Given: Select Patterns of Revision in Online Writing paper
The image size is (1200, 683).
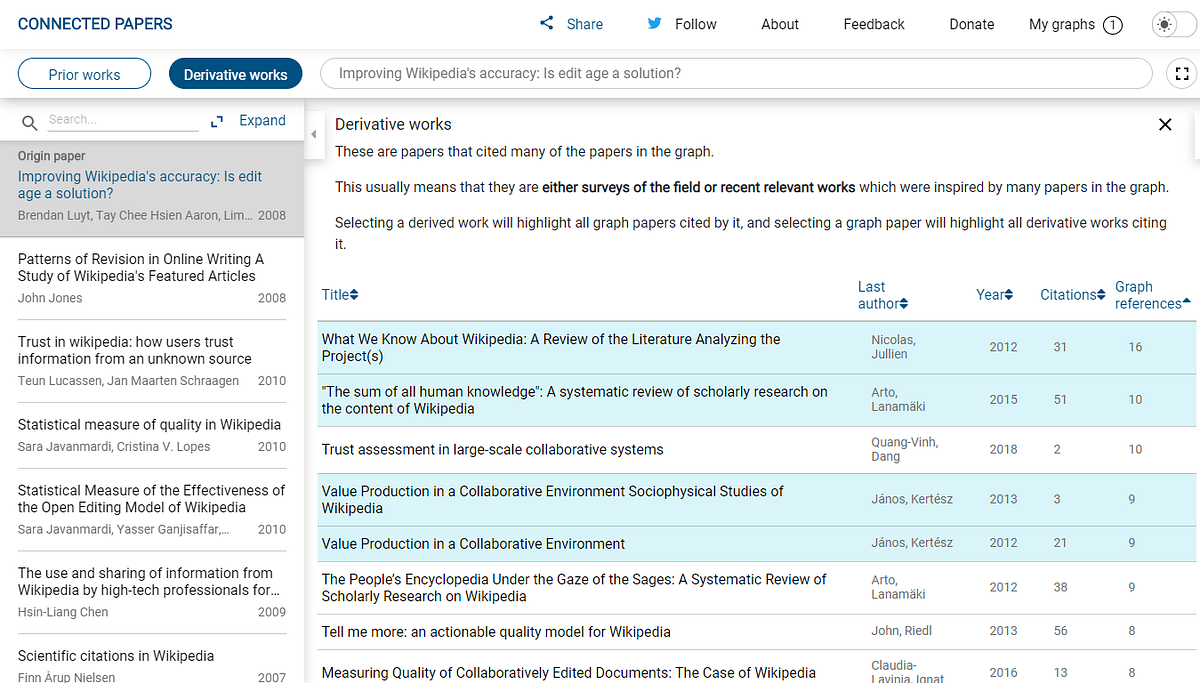Looking at the screenshot, I should (152, 278).
